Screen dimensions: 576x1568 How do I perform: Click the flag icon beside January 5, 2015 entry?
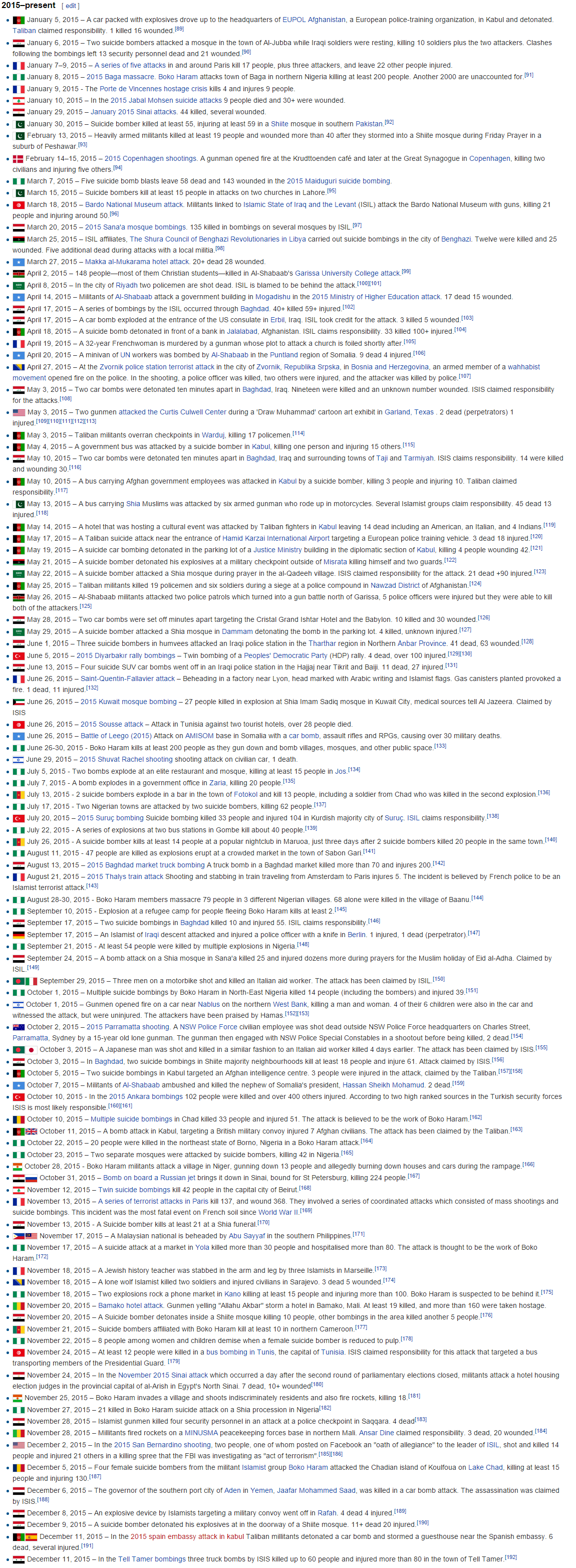tap(18, 20)
